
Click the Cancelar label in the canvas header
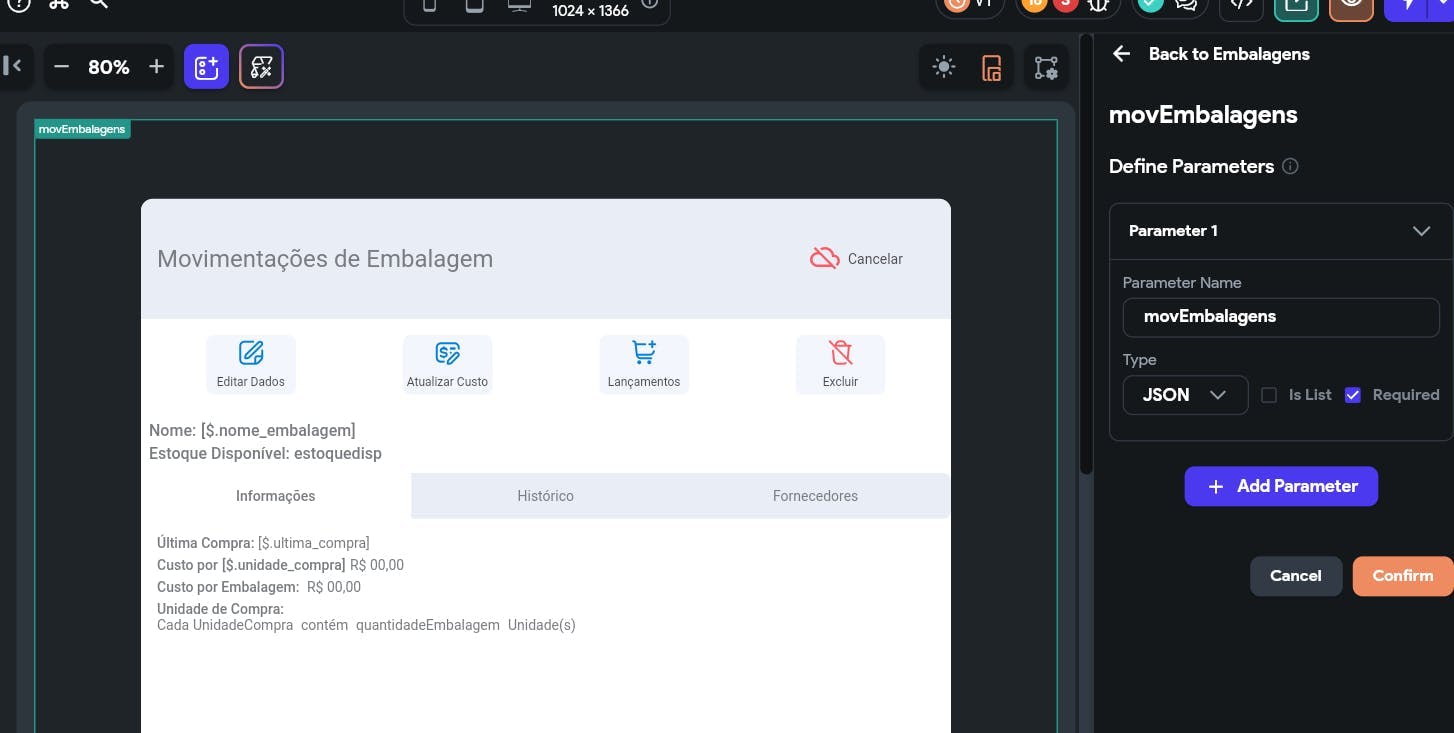(875, 259)
